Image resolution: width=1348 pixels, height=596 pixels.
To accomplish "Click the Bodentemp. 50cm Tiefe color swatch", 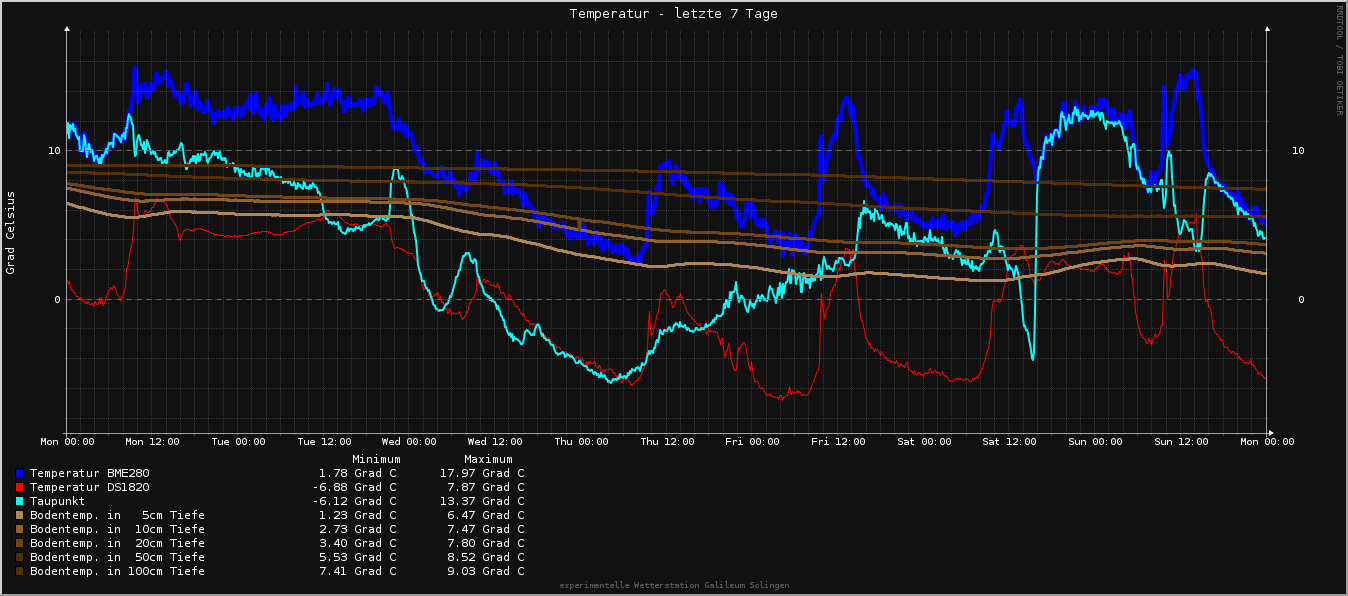I will point(19,557).
